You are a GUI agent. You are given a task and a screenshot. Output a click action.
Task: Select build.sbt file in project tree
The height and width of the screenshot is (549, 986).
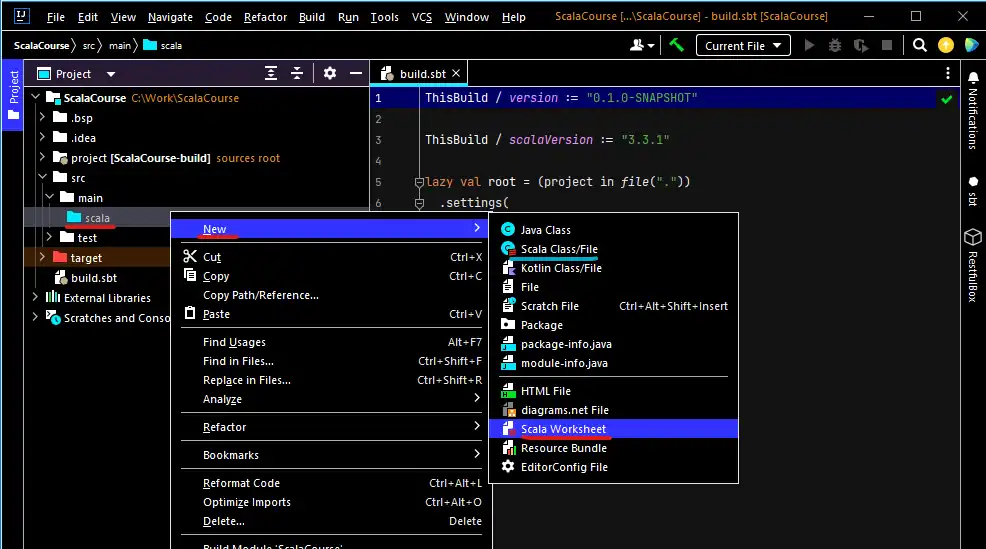coord(93,278)
